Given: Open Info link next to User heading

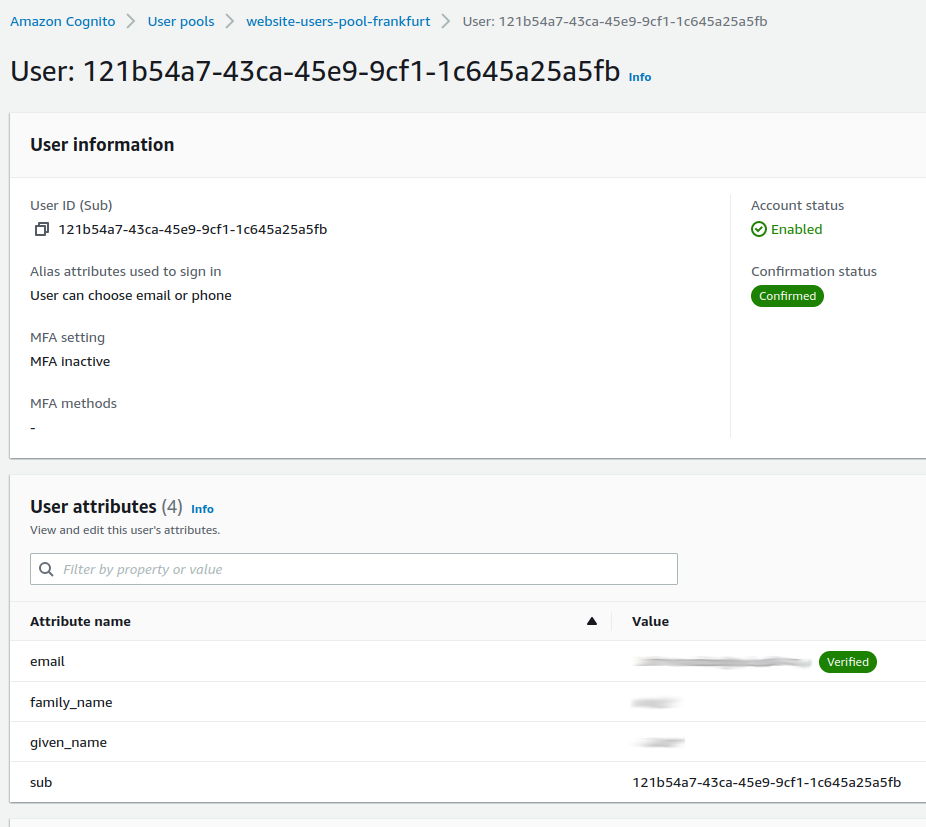Looking at the screenshot, I should tap(640, 77).
